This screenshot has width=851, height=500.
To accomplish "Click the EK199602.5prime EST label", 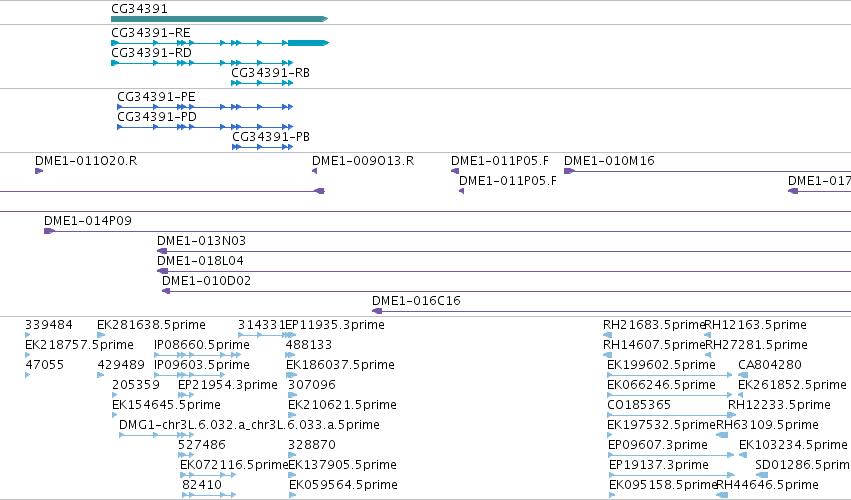I will [662, 365].
